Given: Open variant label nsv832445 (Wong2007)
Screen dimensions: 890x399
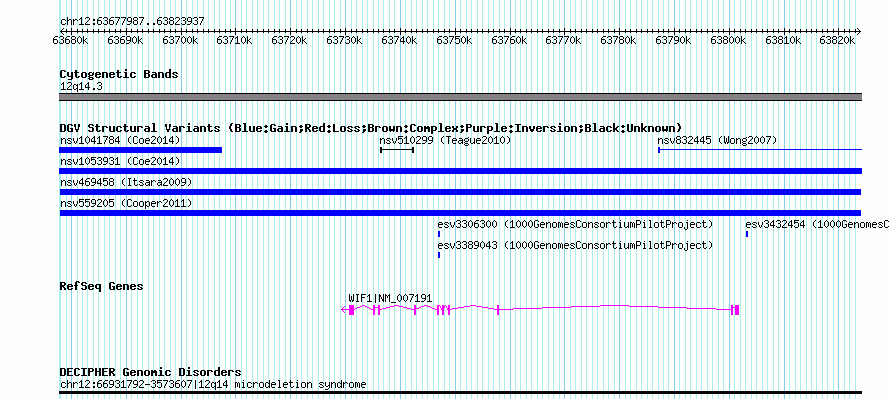Looking at the screenshot, I should pyautogui.click(x=717, y=140).
